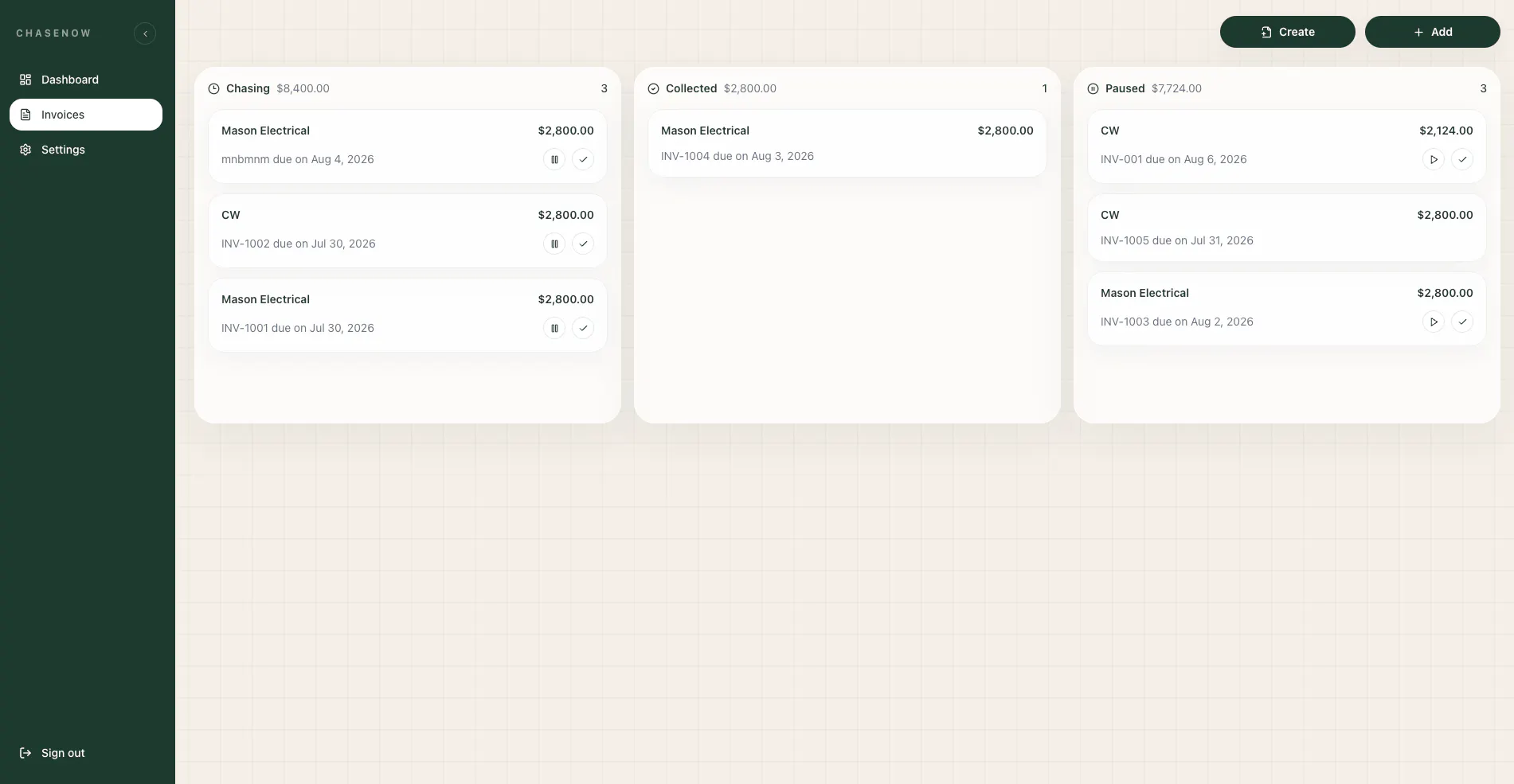
Task: Click the Collected column count 1
Action: pos(1044,88)
